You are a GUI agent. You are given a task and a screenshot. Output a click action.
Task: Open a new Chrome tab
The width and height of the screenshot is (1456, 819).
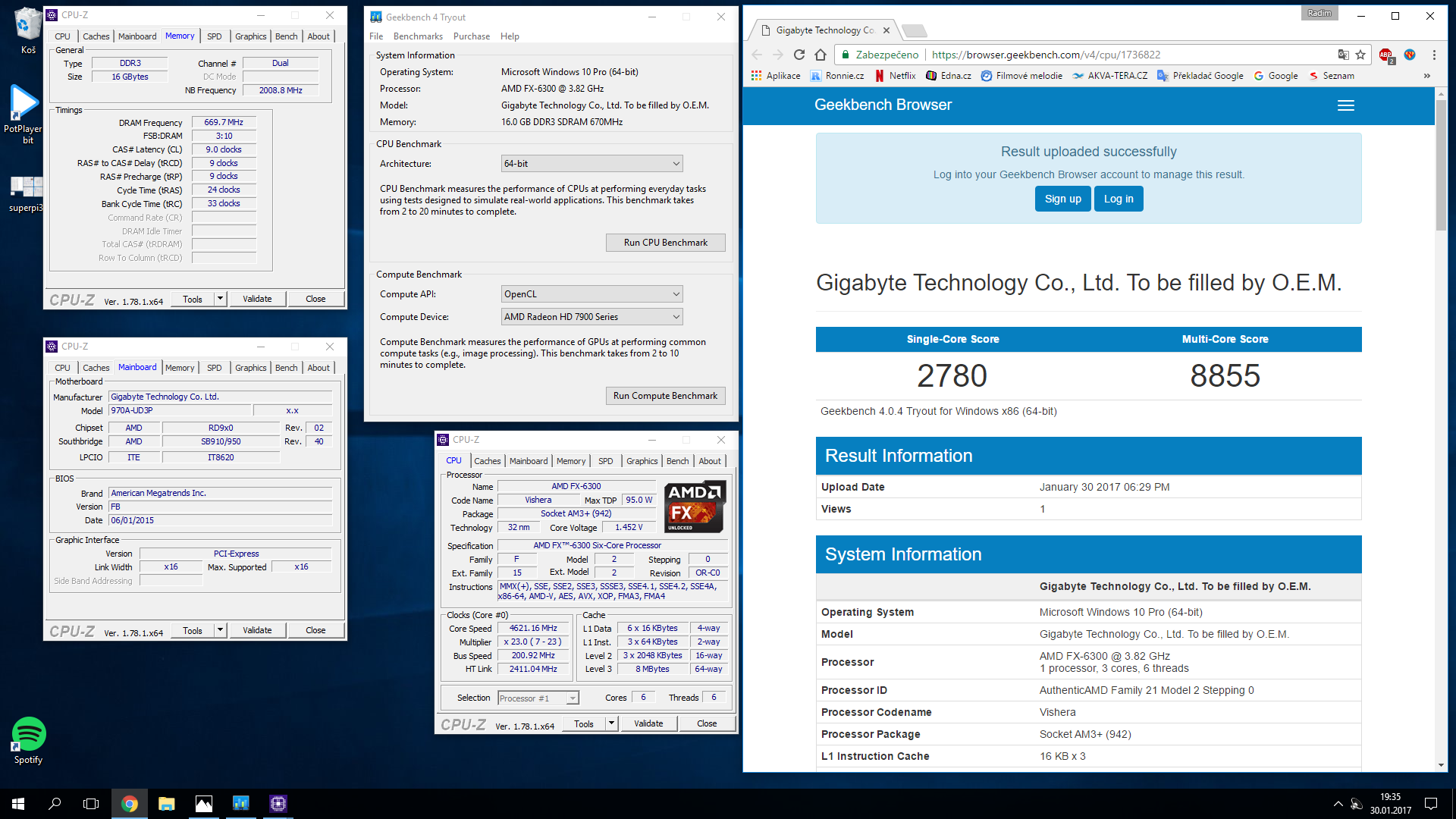tap(915, 30)
